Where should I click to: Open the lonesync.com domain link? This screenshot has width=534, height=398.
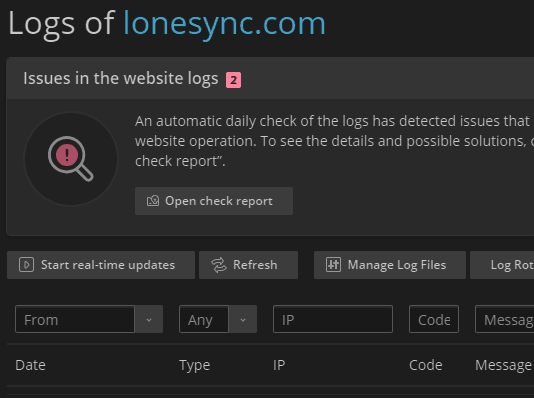(x=224, y=24)
